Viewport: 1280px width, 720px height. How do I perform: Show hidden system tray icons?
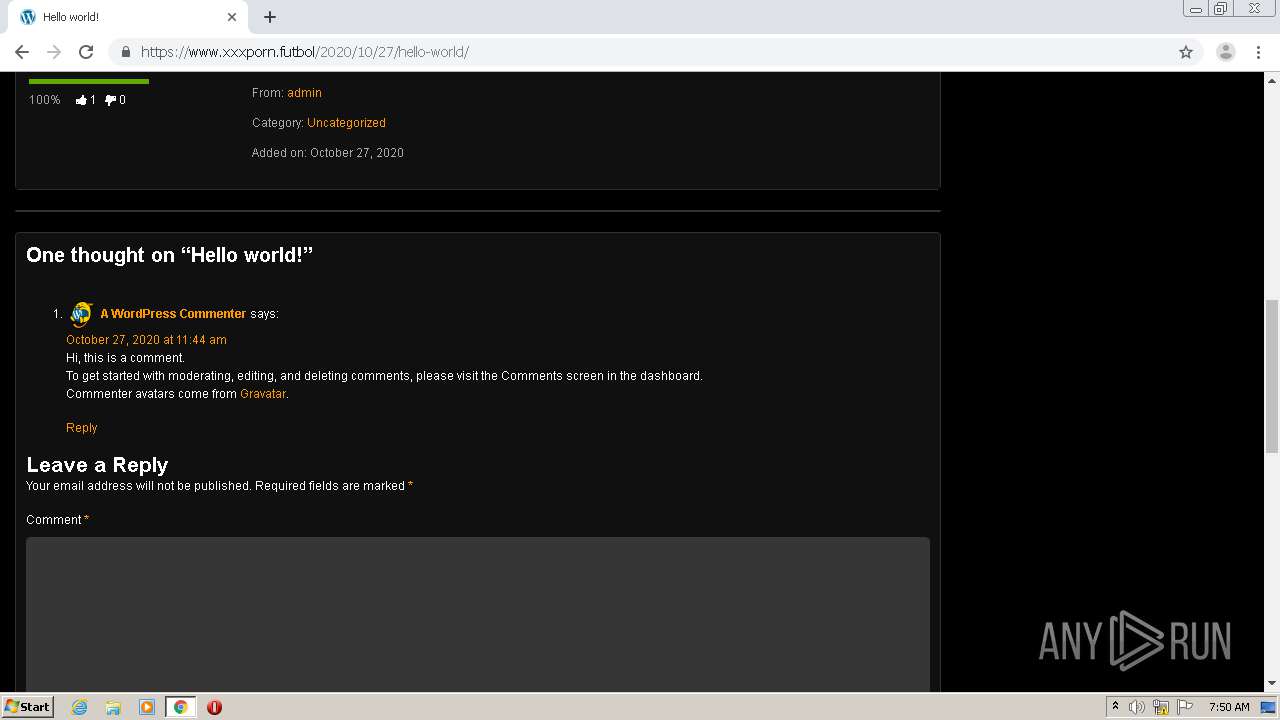point(1115,707)
